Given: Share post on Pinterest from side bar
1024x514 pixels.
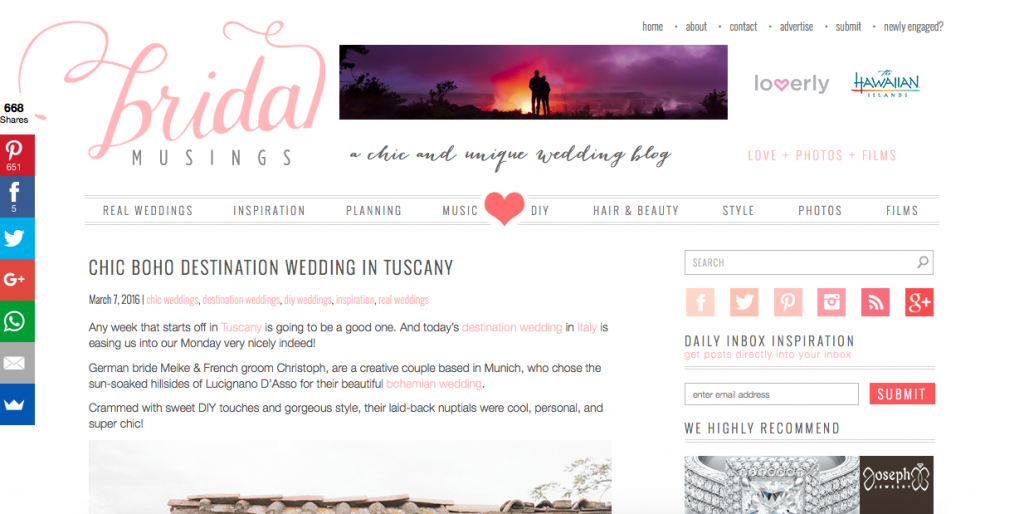Looking at the screenshot, I should click(x=17, y=155).
